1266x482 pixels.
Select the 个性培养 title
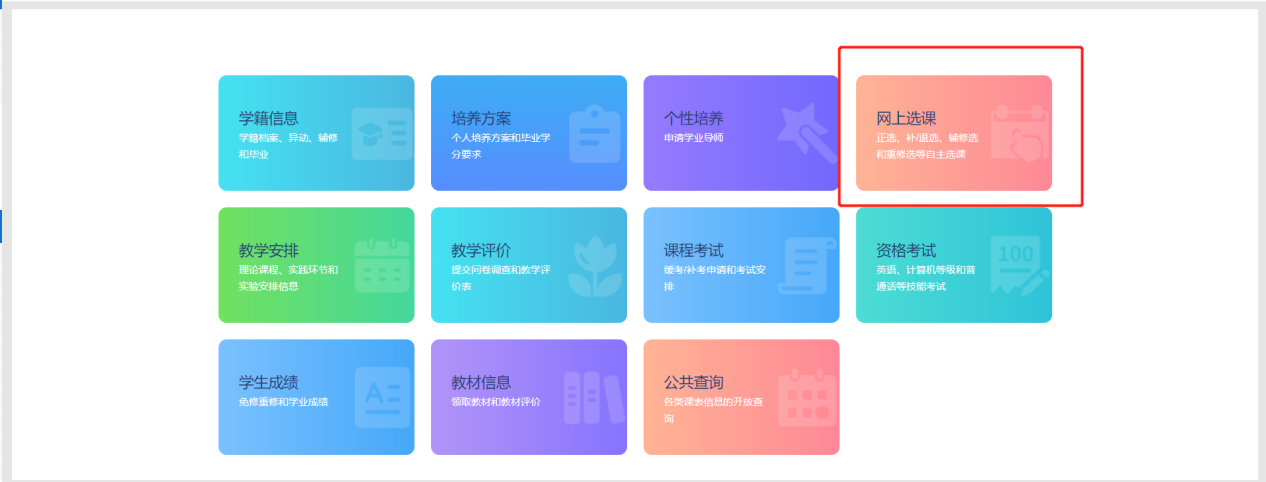pos(693,118)
